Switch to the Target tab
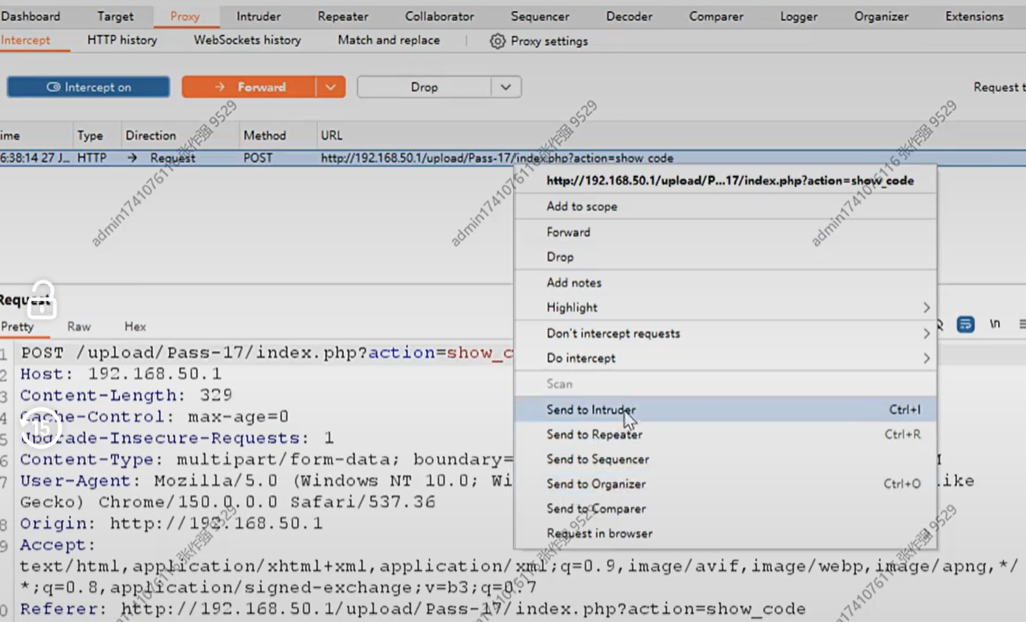Screen dimensions: 1026x622 pos(115,16)
